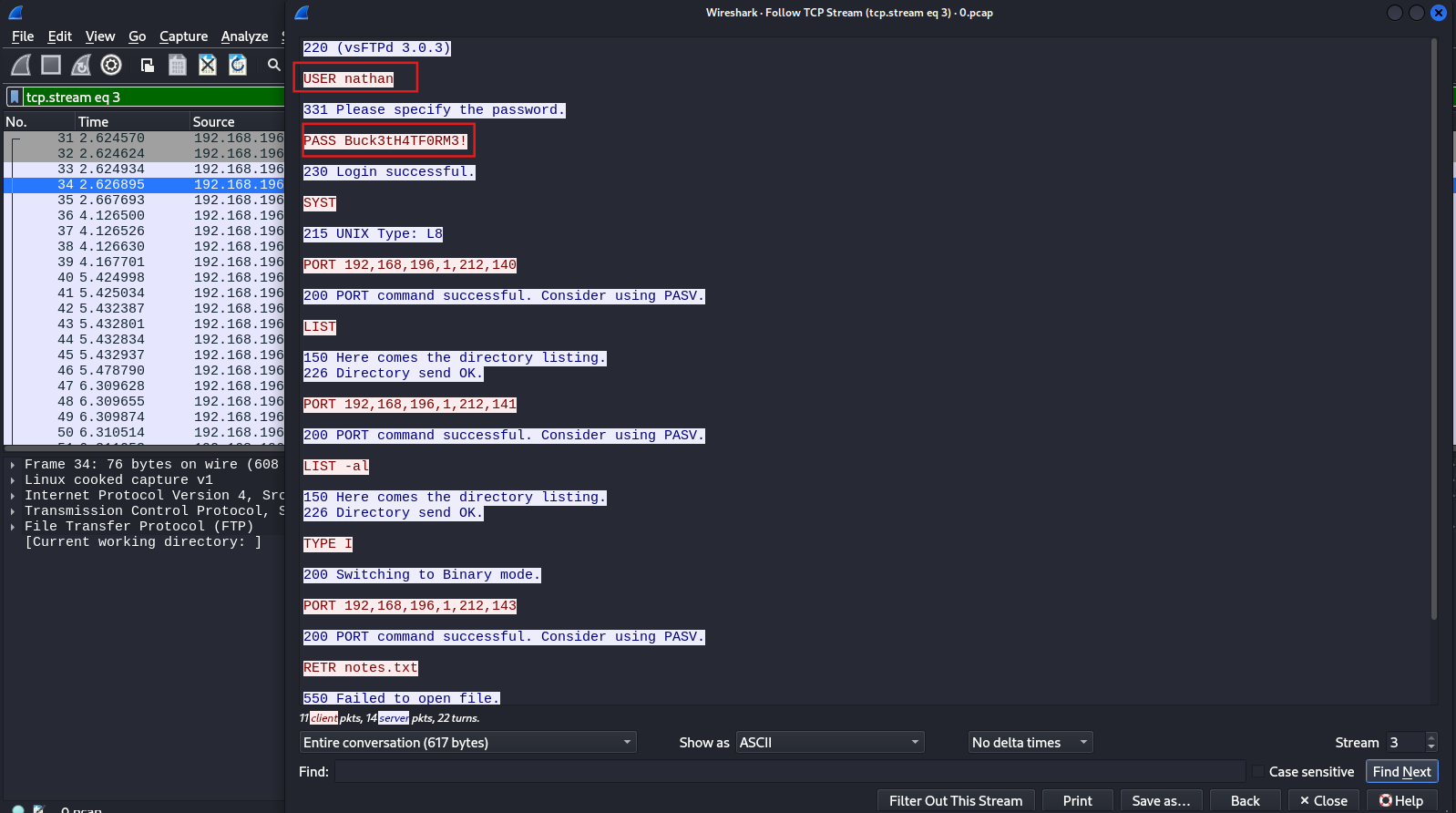This screenshot has height=813, width=1456.
Task: Click the Print button
Action: point(1077,801)
